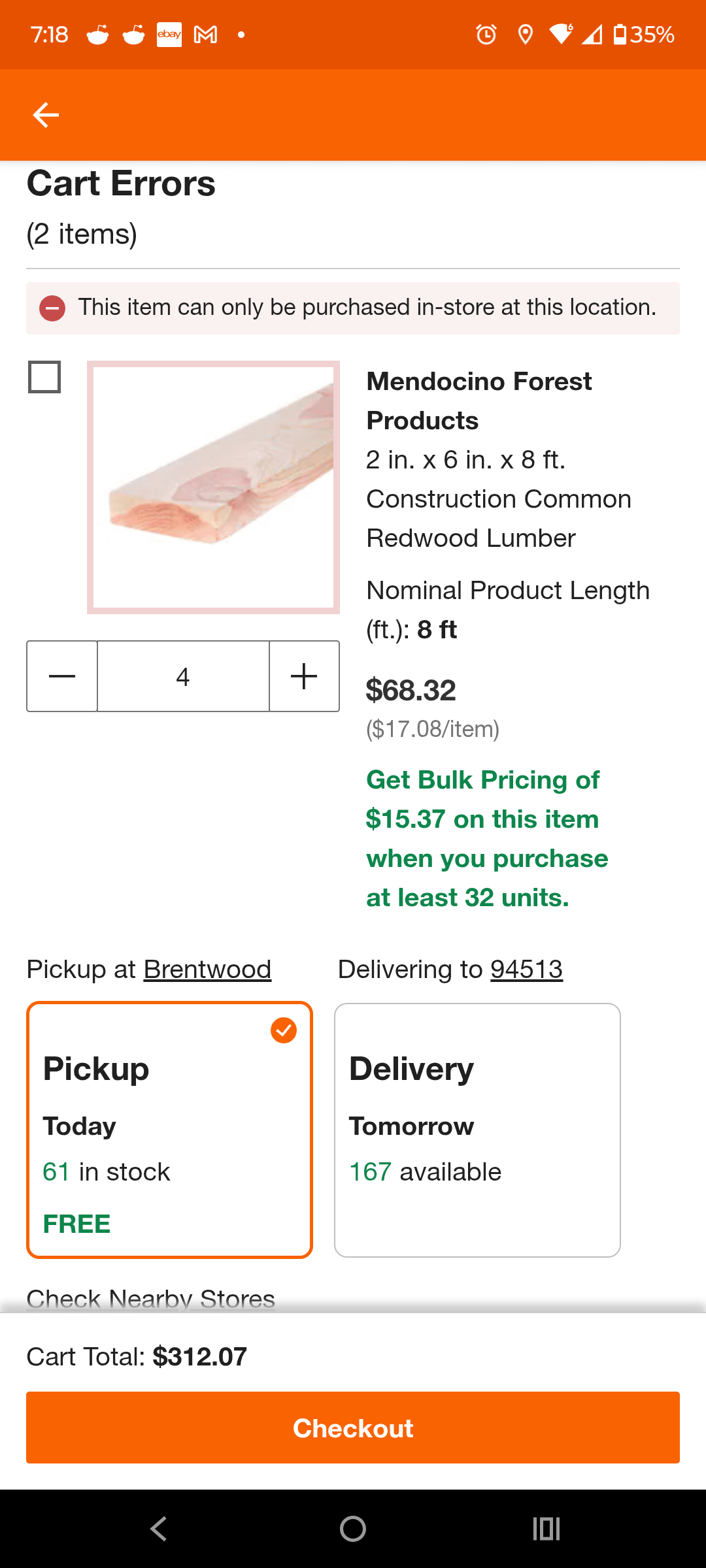
Task: Tap the red error icon in alert
Action: [x=52, y=308]
